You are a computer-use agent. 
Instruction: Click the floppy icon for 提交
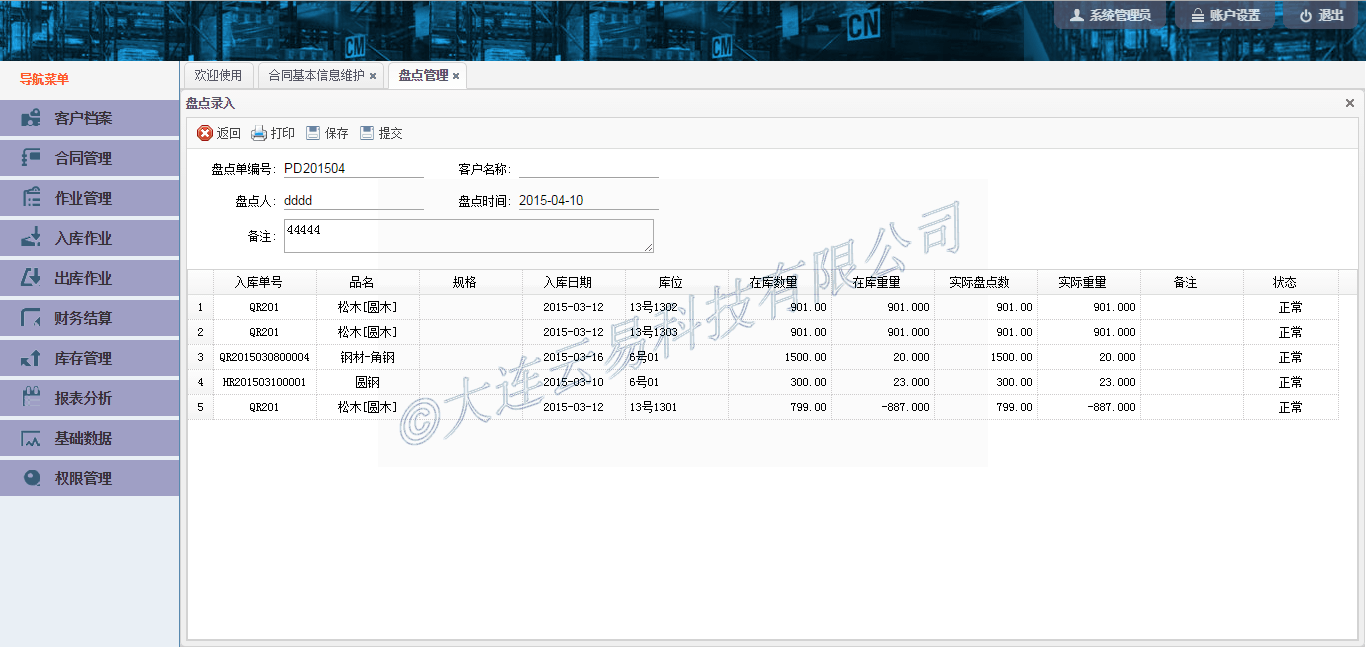[367, 133]
